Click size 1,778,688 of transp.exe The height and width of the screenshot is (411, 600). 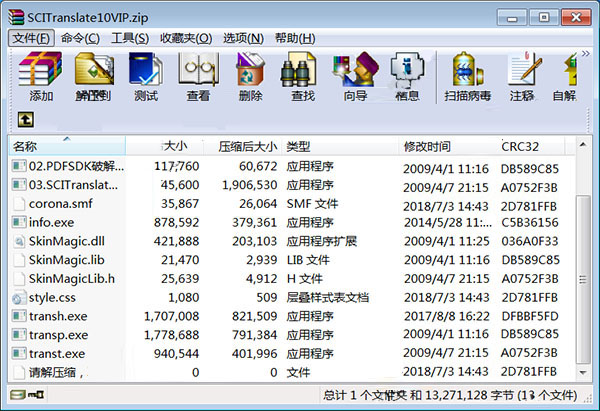[x=171, y=335]
